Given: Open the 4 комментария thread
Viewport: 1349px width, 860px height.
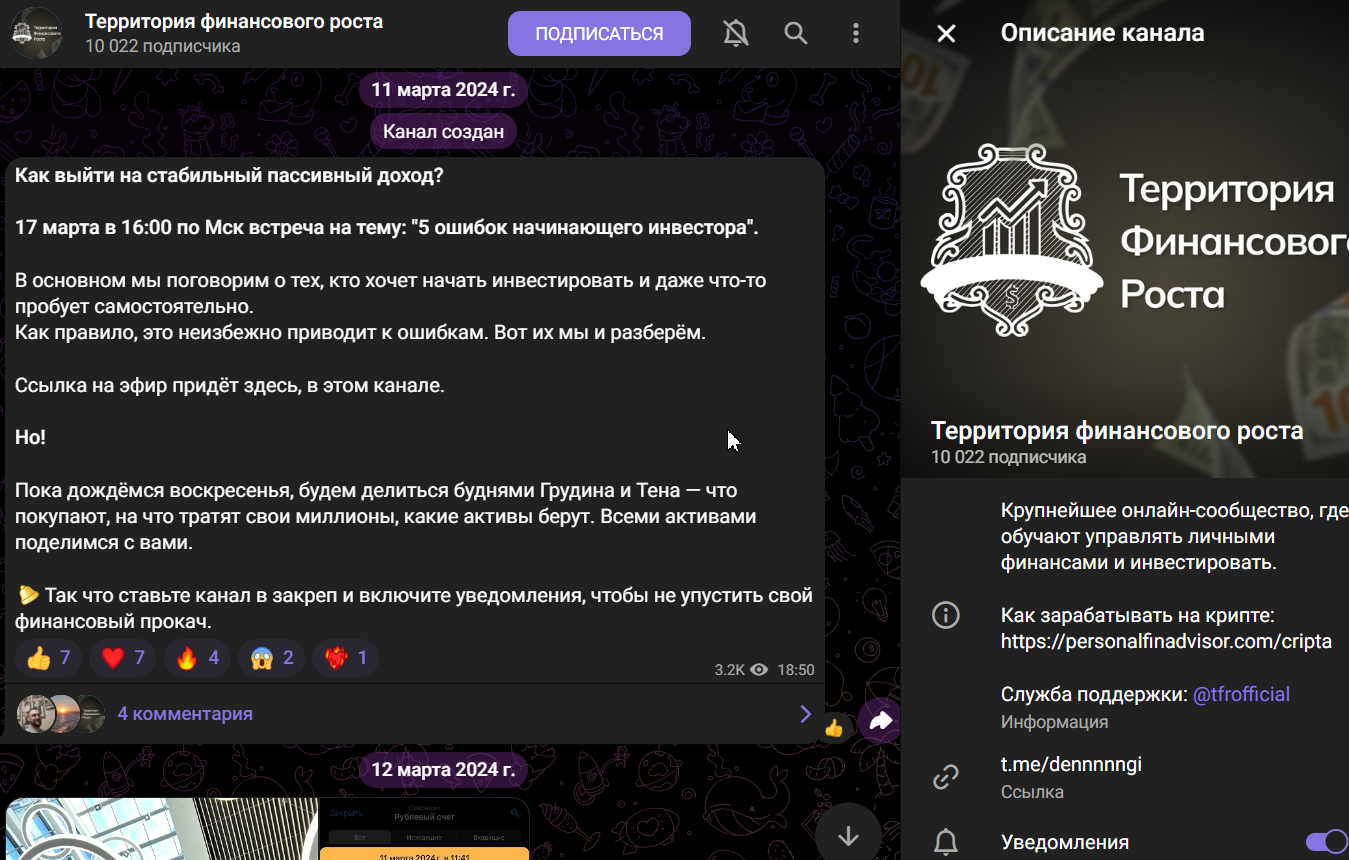Looking at the screenshot, I should tap(185, 713).
